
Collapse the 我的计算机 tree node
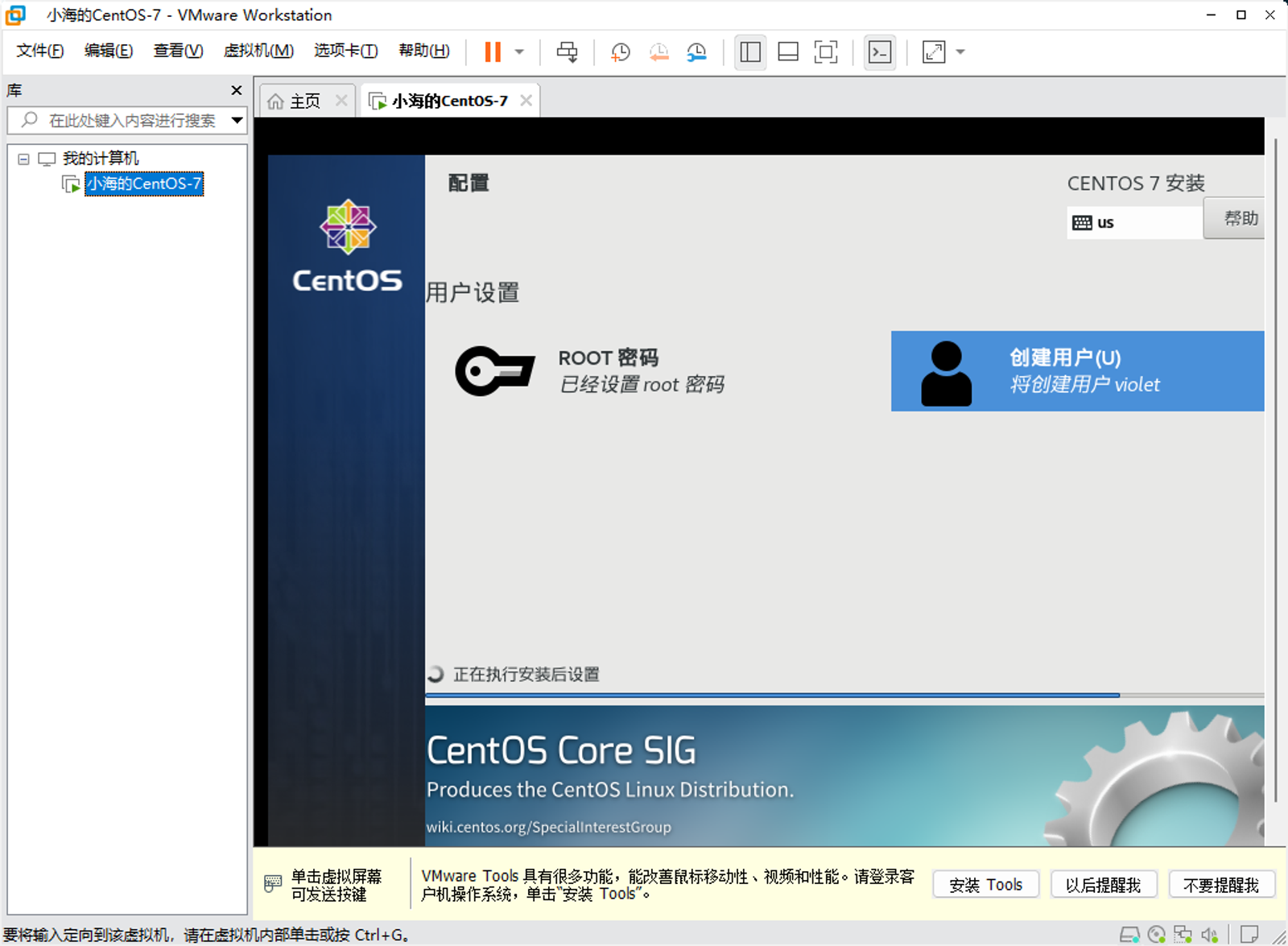coord(23,159)
